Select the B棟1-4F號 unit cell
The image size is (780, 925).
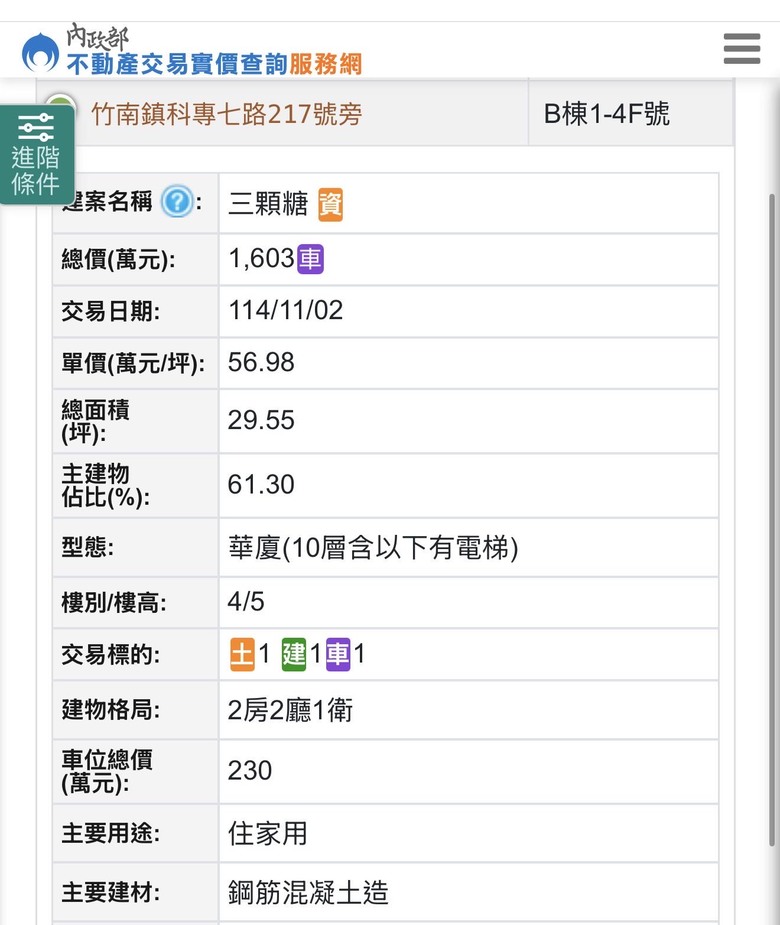pyautogui.click(x=606, y=114)
